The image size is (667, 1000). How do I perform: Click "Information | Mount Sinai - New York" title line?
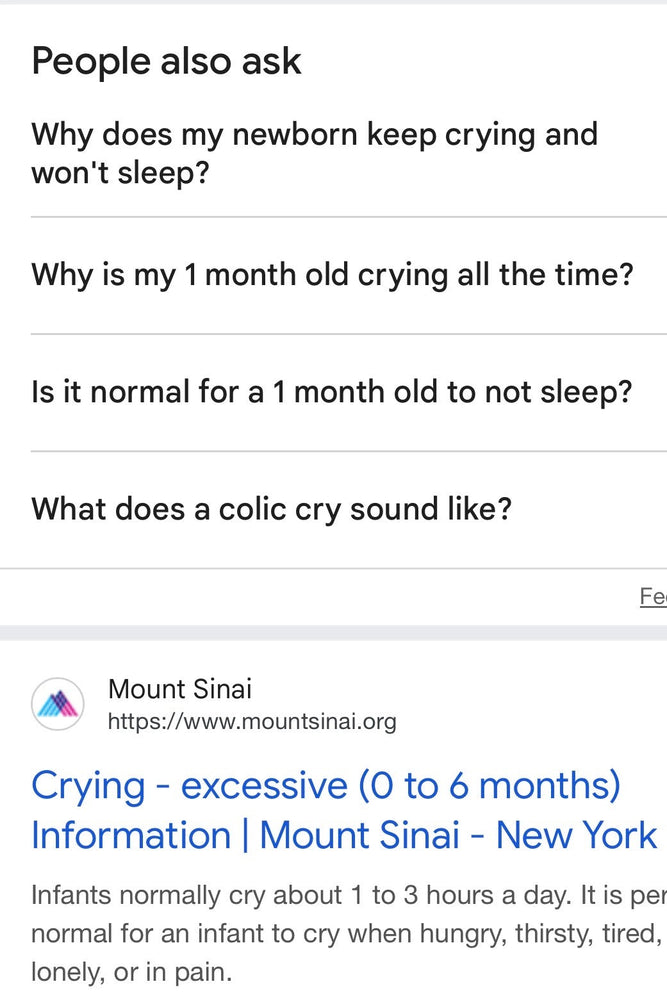coord(344,836)
